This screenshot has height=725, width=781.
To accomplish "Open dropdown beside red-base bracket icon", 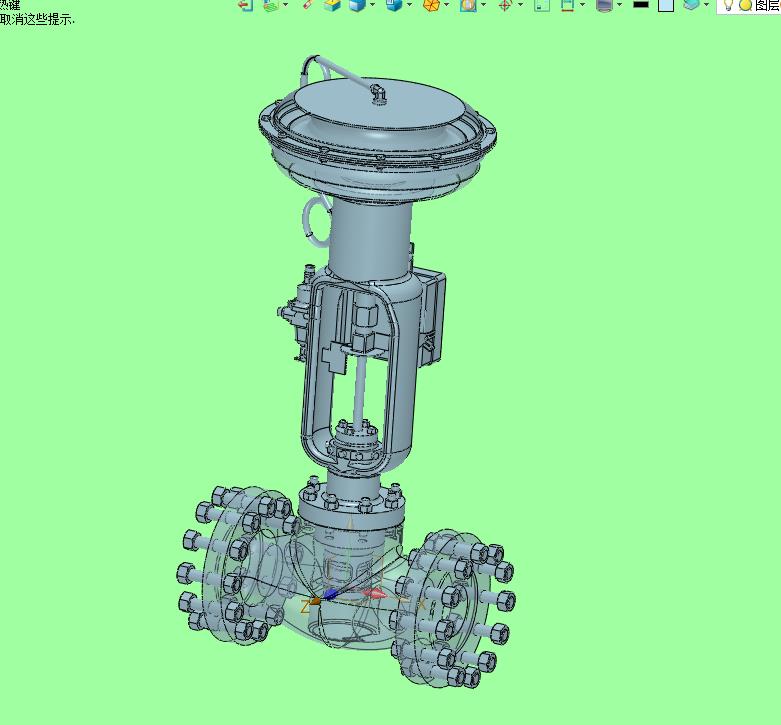I will point(582,4).
